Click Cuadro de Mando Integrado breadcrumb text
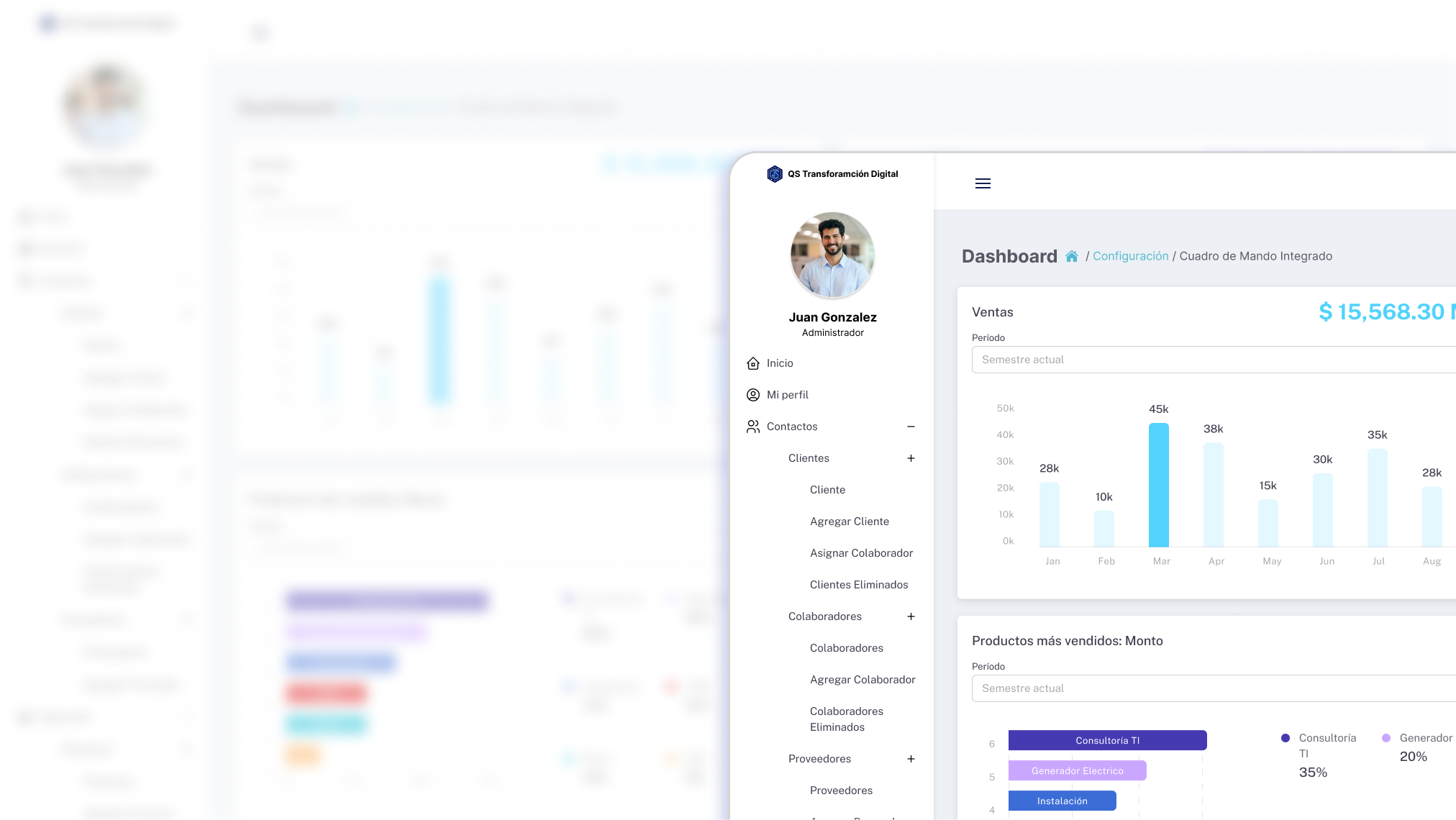 (1256, 256)
